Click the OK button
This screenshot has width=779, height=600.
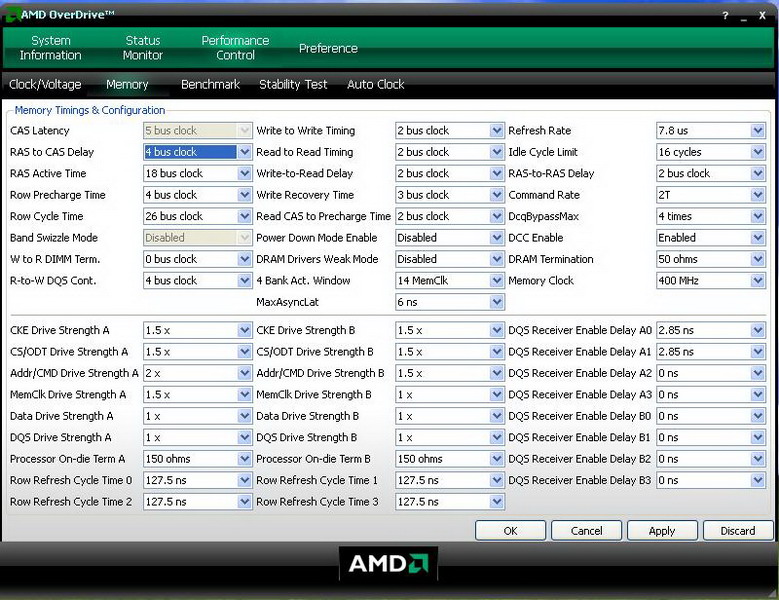pyautogui.click(x=510, y=530)
